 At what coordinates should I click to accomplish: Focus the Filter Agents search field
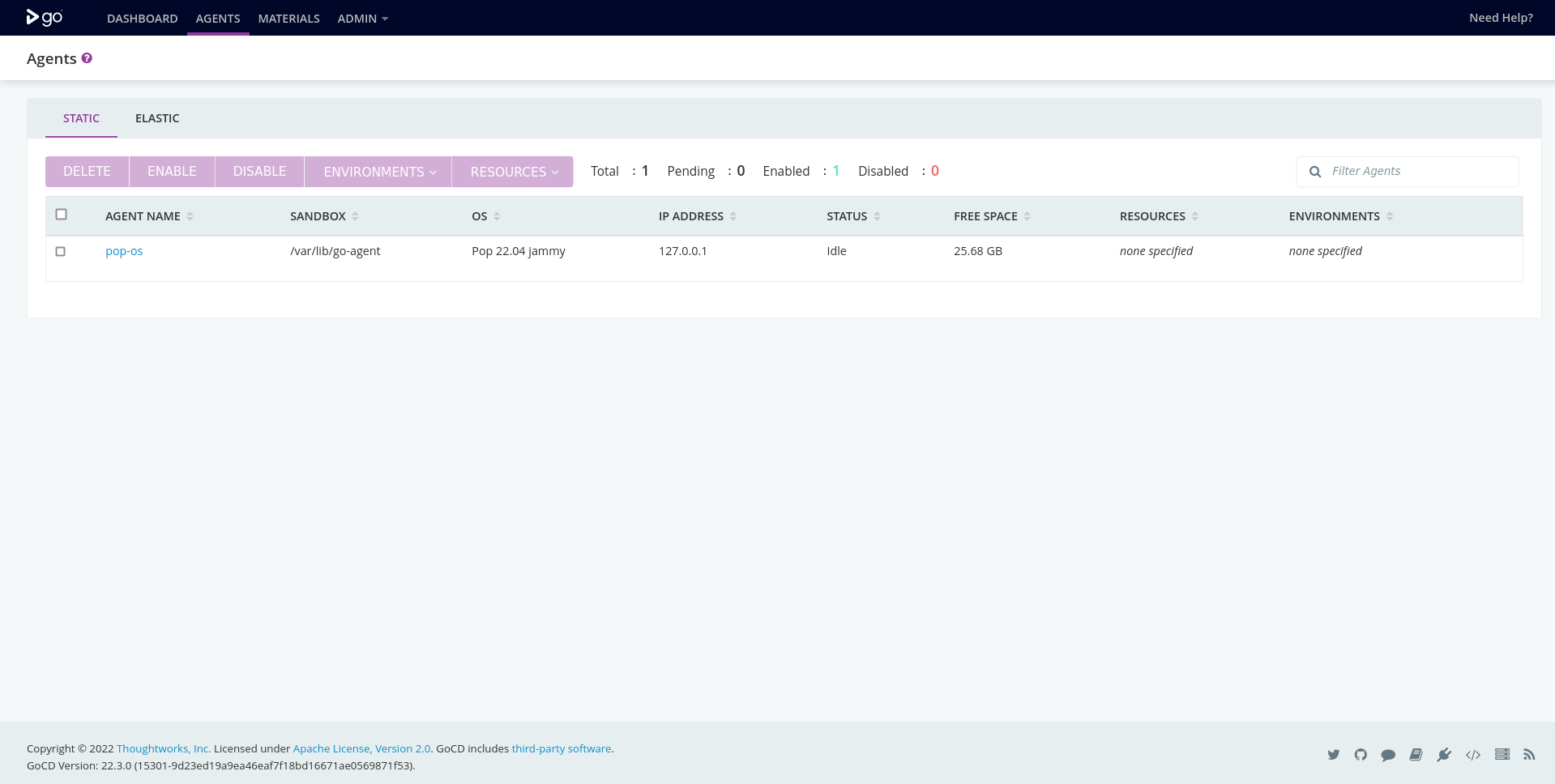[x=1408, y=172]
